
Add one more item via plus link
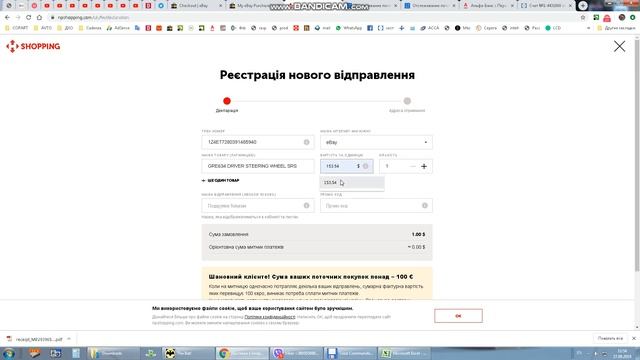(220, 180)
